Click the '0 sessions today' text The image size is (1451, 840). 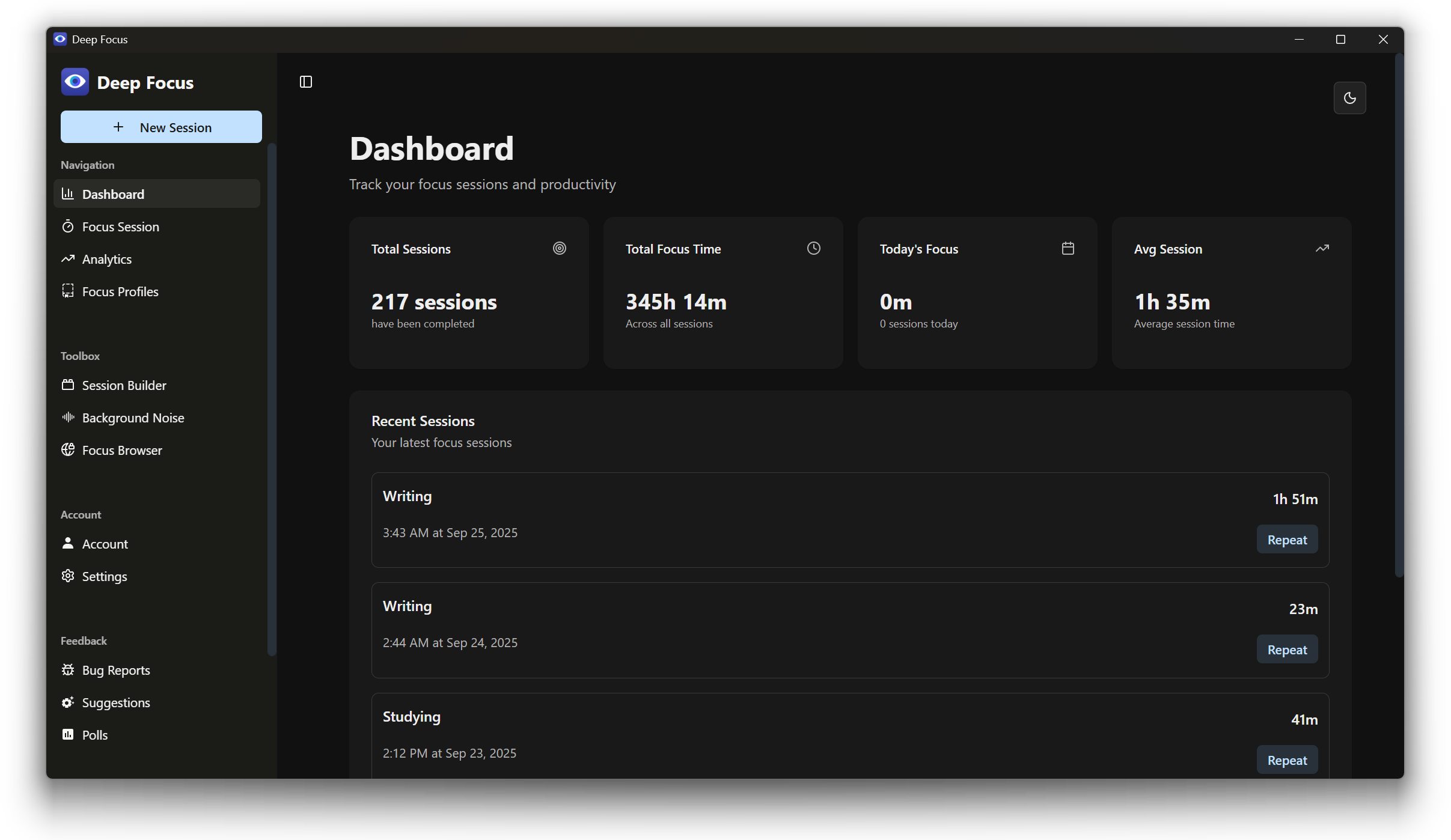pos(919,323)
